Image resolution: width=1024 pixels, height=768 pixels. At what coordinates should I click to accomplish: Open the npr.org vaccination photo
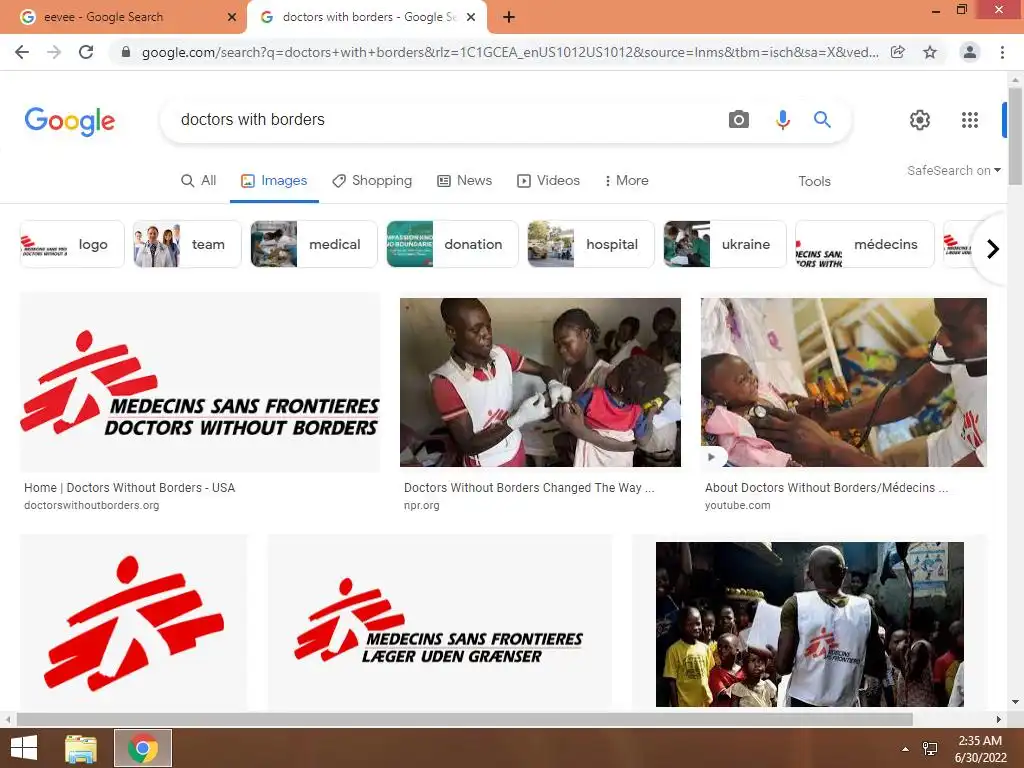tap(540, 382)
